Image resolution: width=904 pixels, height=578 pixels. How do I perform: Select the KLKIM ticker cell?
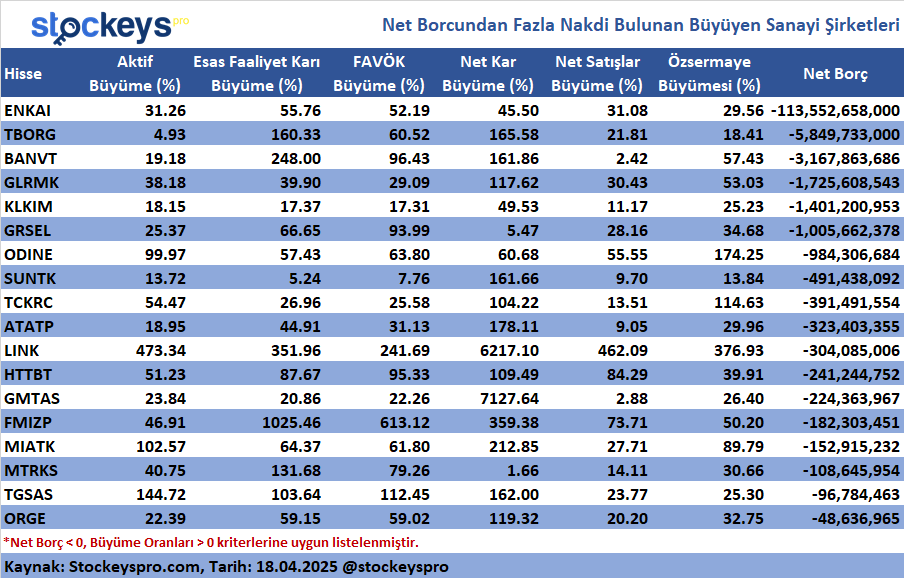pyautogui.click(x=28, y=206)
